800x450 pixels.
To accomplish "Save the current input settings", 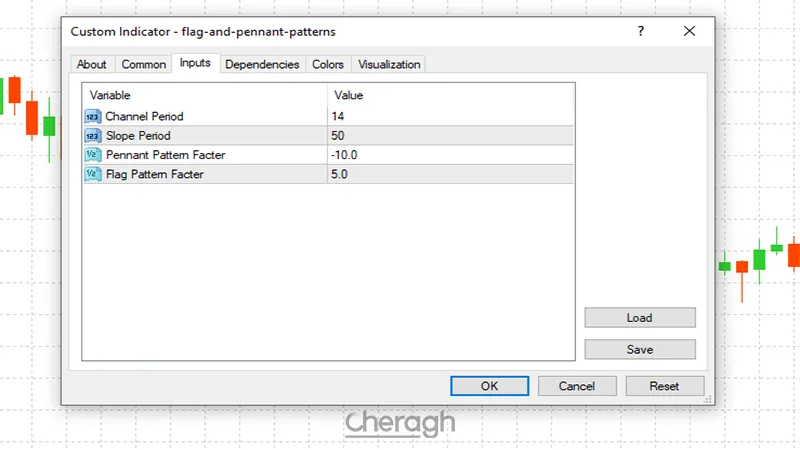I will point(640,350).
